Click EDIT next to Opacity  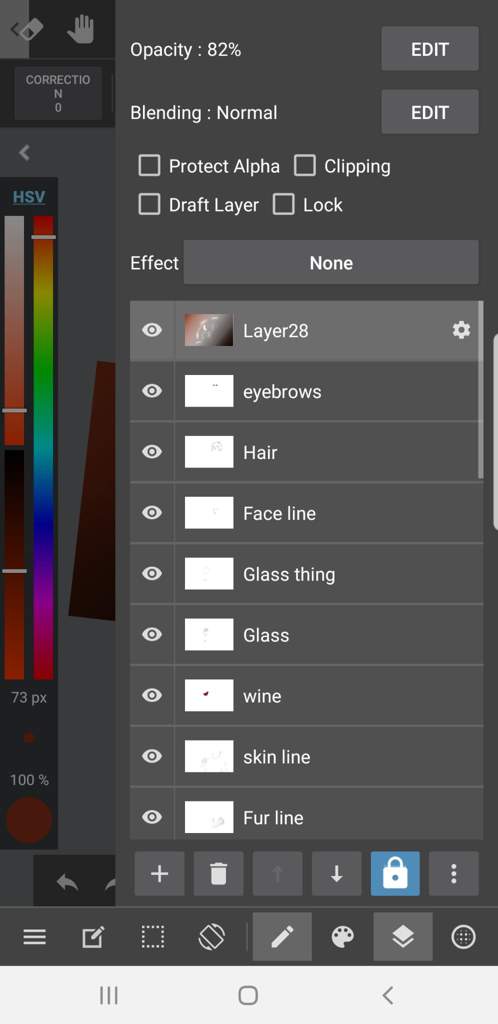[x=429, y=49]
